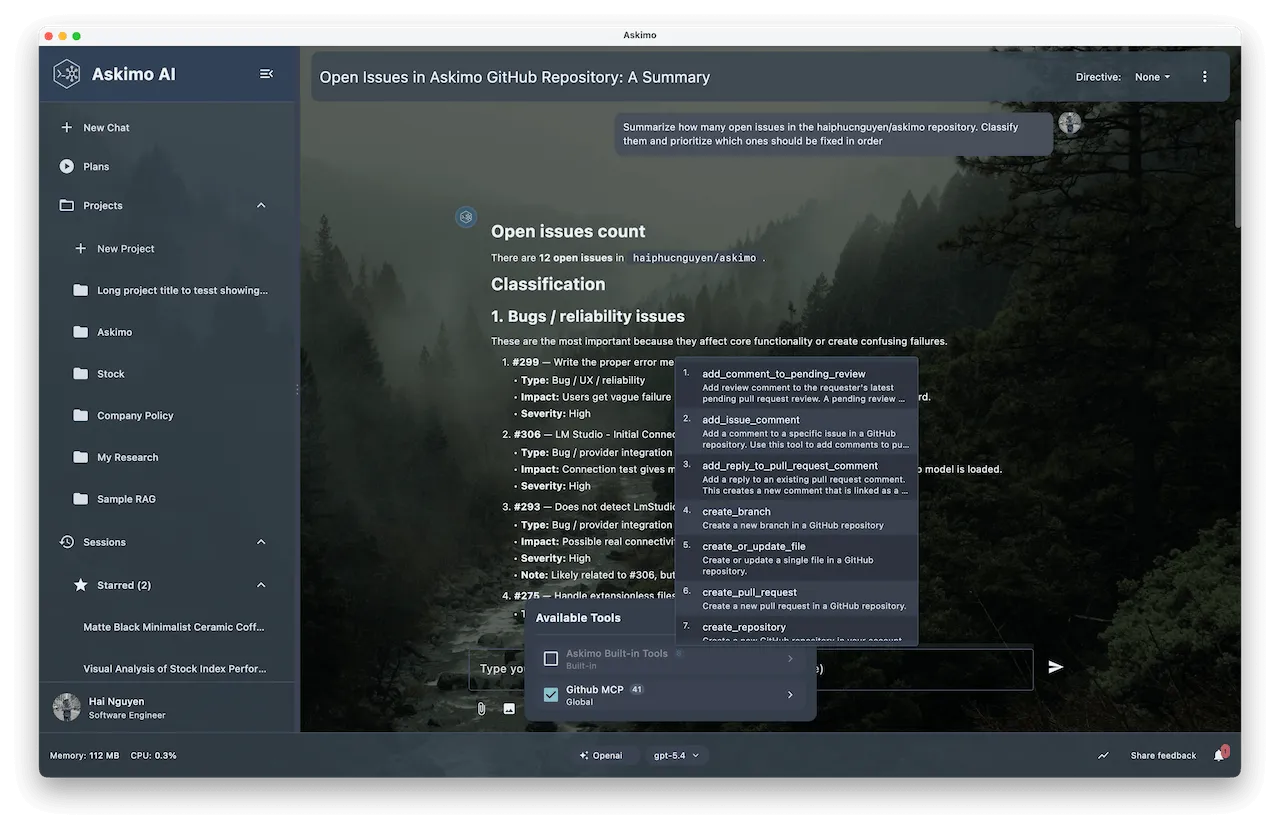The image size is (1280, 829).
Task: Click the folder icon beside Projects
Action: tap(67, 206)
